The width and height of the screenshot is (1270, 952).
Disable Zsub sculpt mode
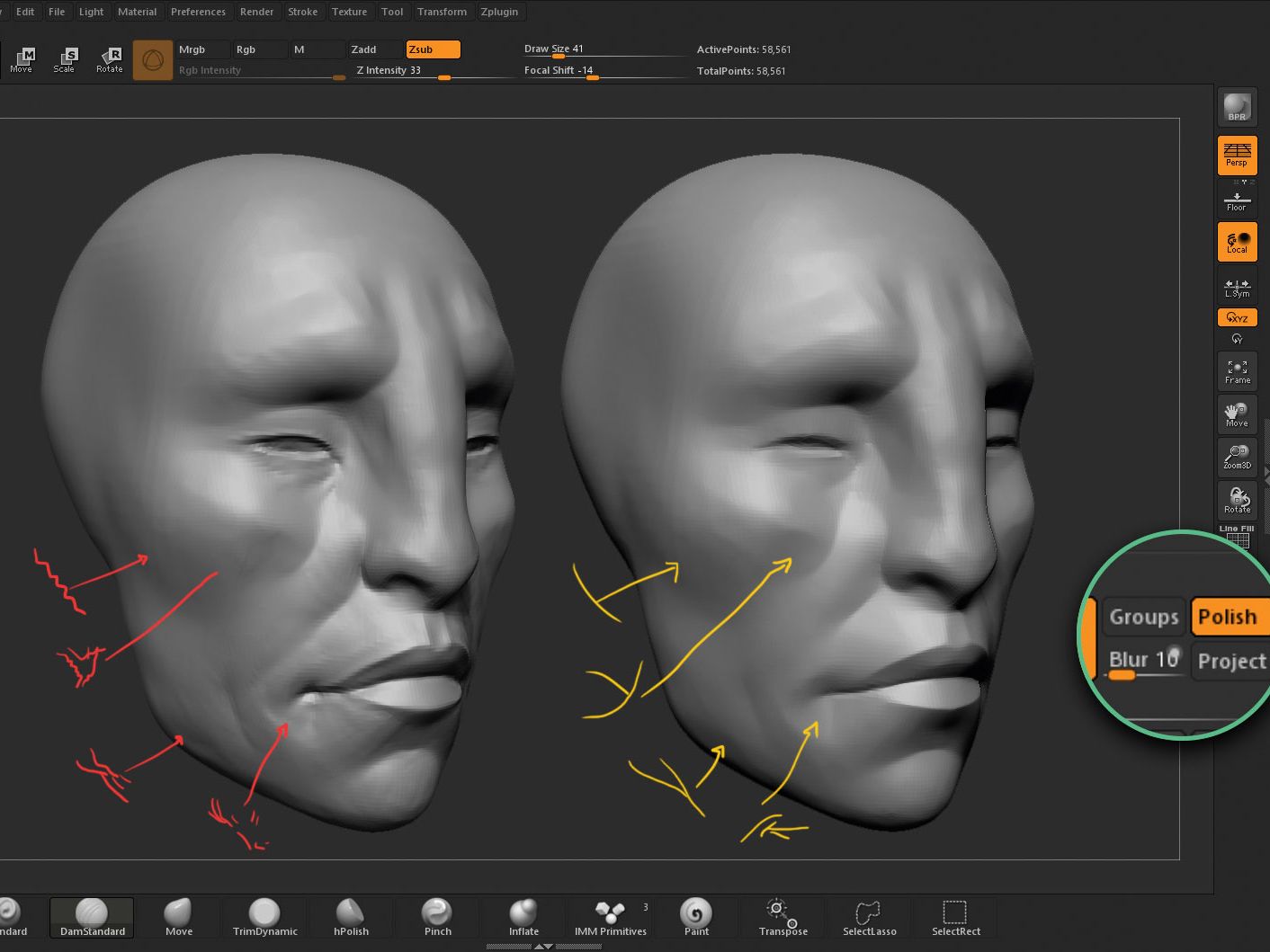(x=433, y=49)
